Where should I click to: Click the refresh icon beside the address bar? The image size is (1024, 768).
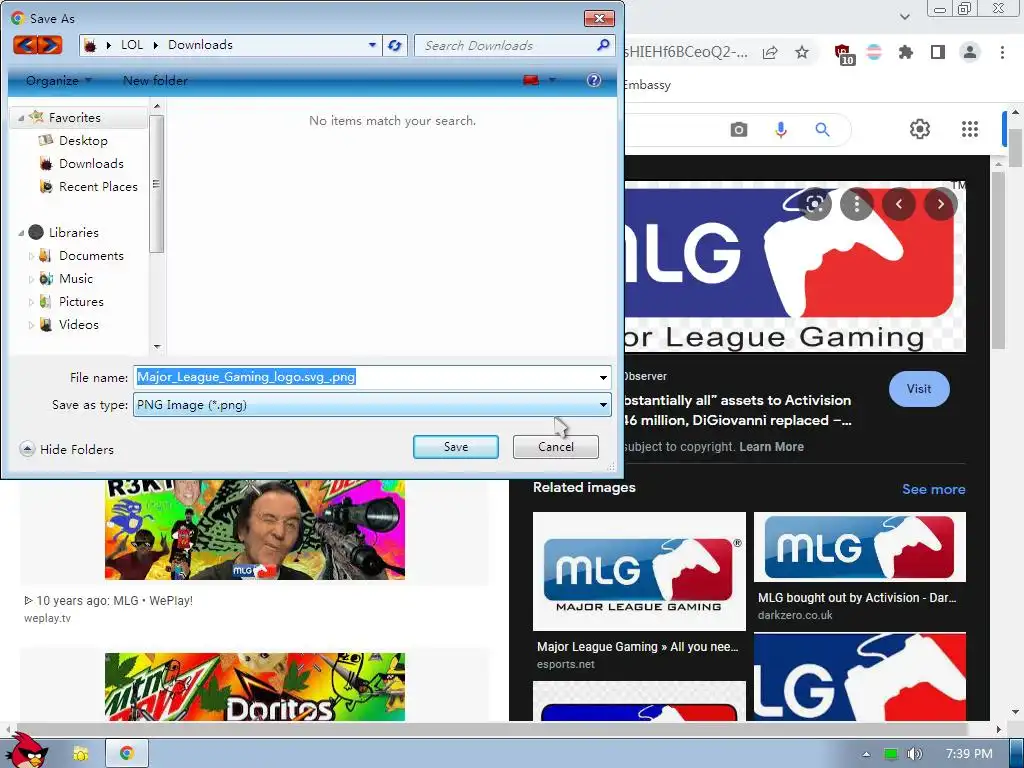coord(394,45)
